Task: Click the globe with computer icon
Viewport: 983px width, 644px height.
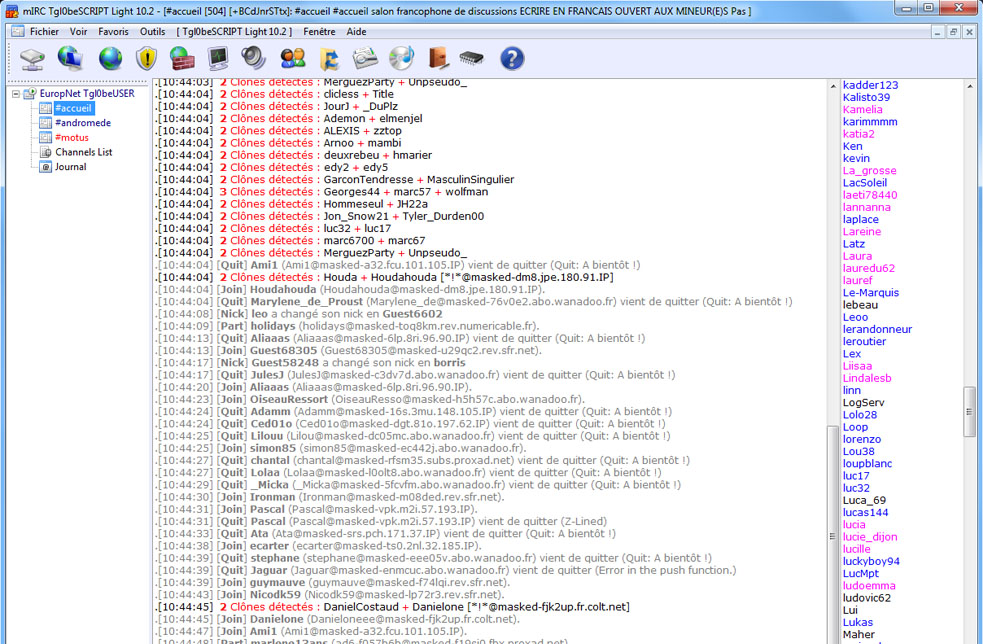Action: coord(71,58)
